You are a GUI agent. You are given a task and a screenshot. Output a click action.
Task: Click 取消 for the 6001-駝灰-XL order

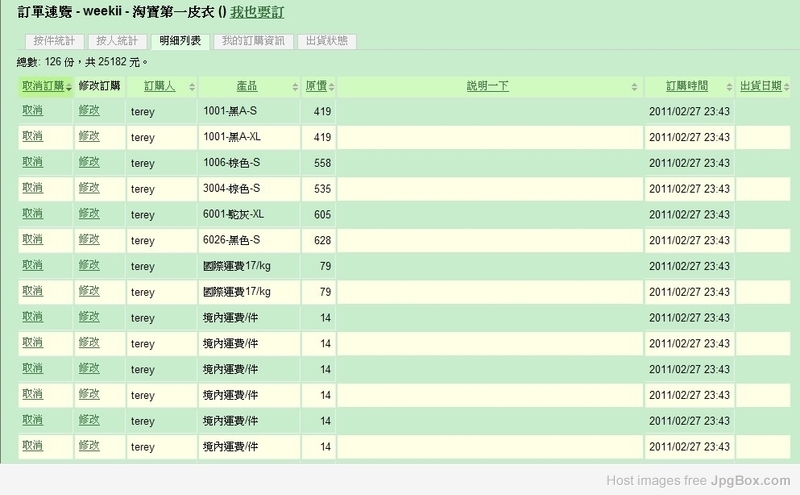point(31,214)
